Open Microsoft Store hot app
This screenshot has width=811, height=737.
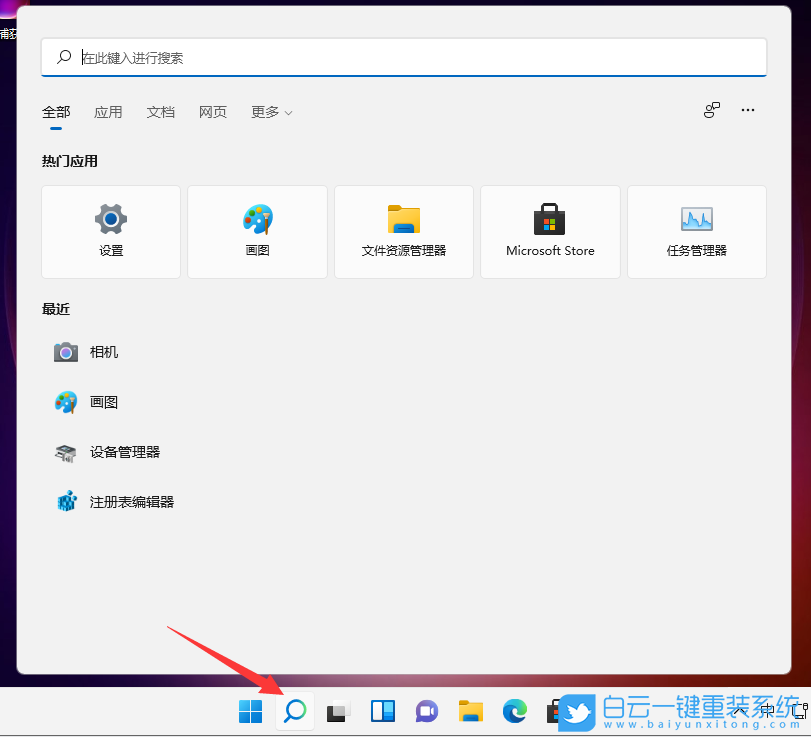(550, 231)
